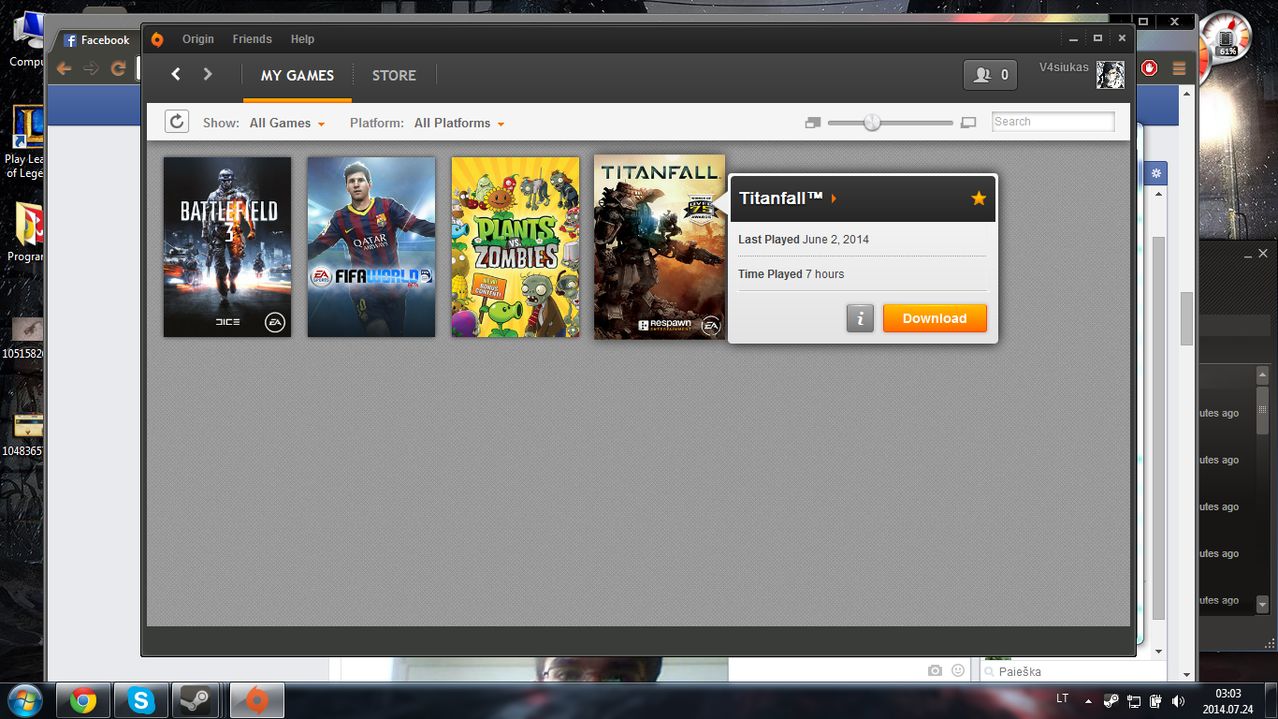Select the large tile size icon
Screen dimensions: 1278x719
click(968, 122)
